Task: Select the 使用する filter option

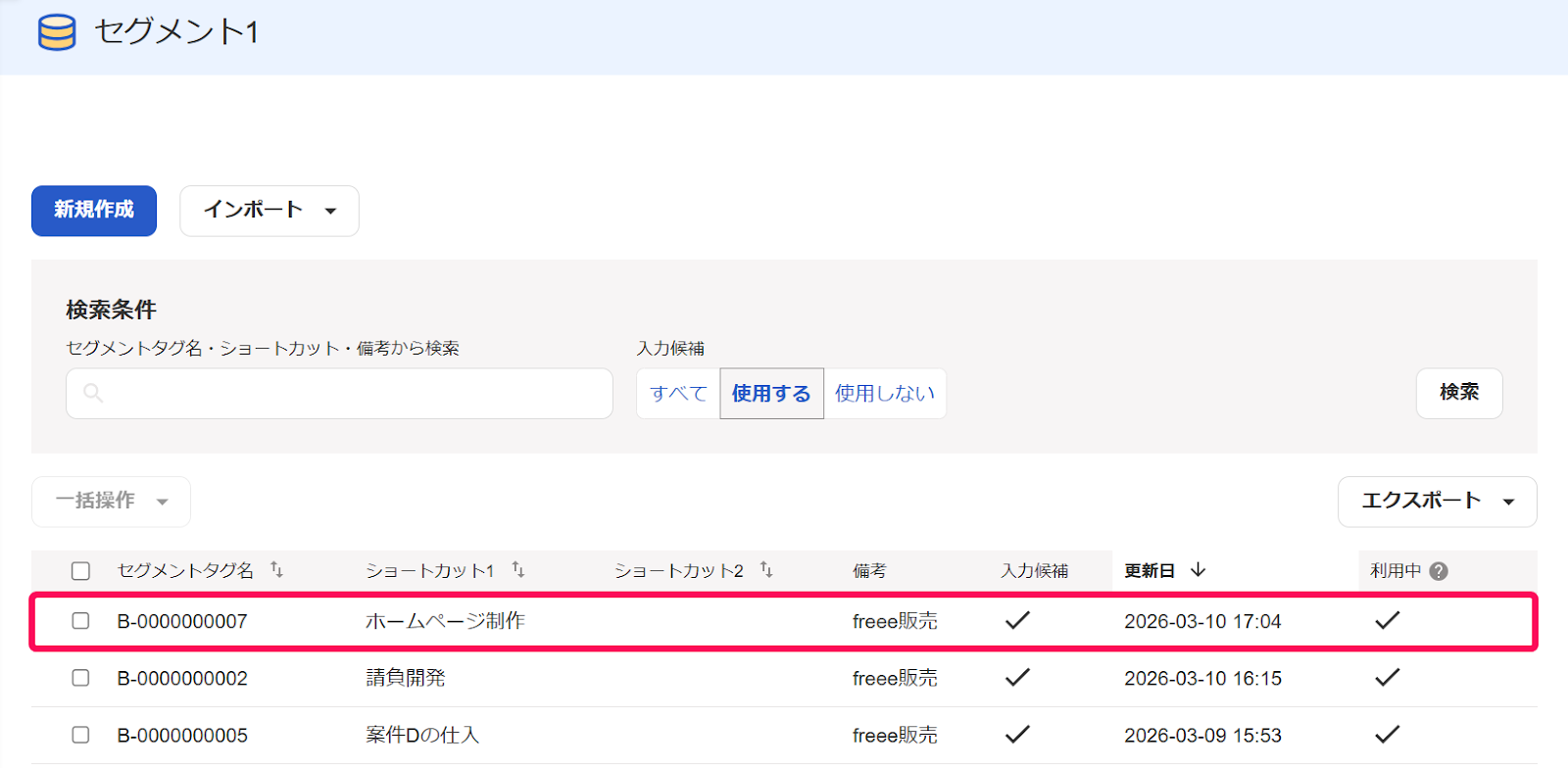Action: point(771,394)
